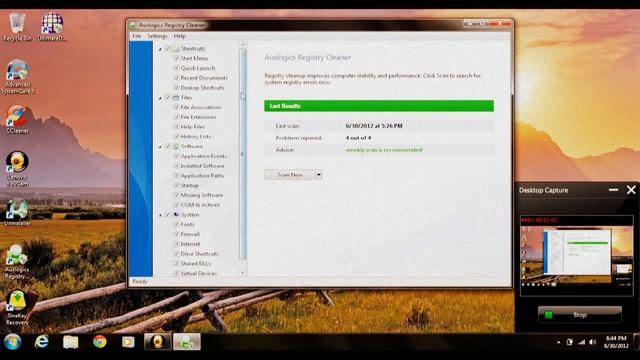Click 'weekly scan is recommended' advice text
This screenshot has height=360, width=640.
coord(384,150)
